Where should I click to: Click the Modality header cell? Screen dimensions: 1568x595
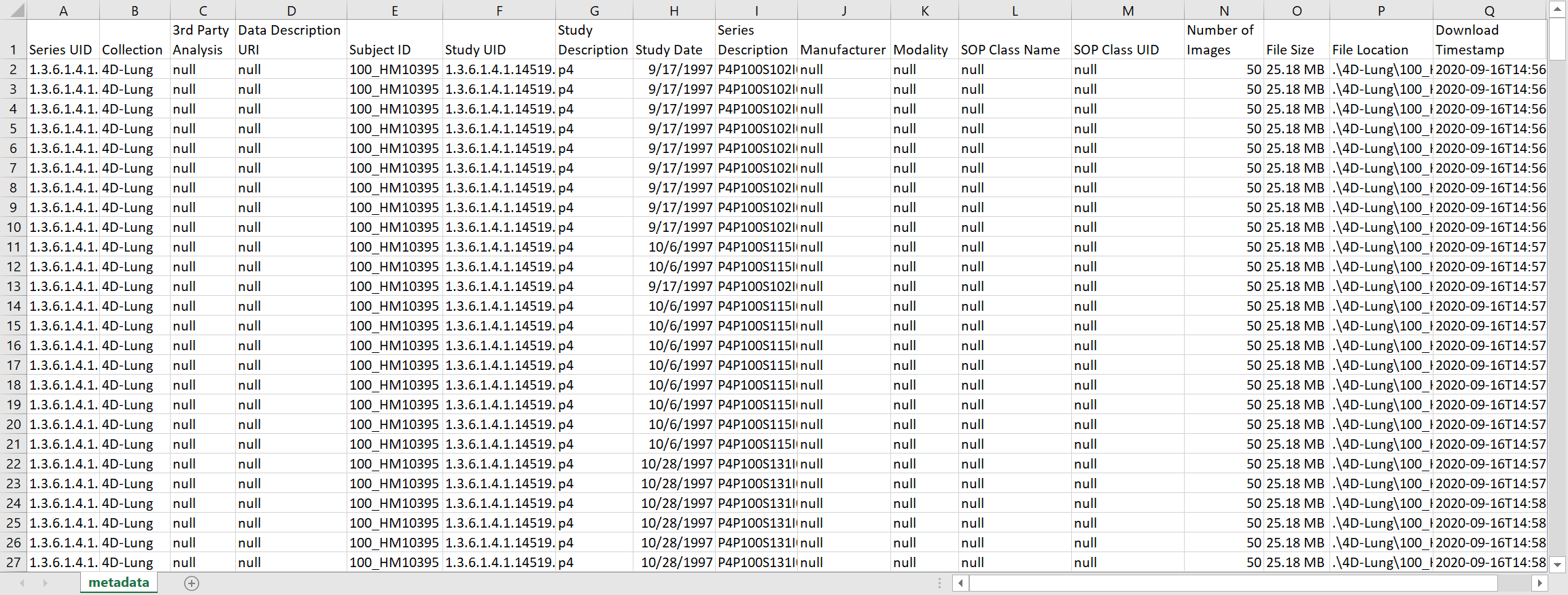(924, 39)
